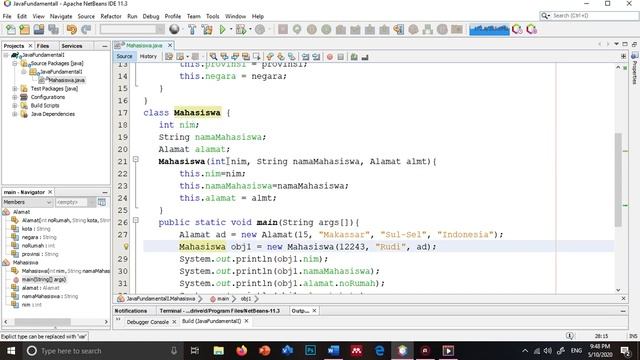The image size is (640, 360).
Task: Click the New File toolbar icon
Action: [x=11, y=29]
